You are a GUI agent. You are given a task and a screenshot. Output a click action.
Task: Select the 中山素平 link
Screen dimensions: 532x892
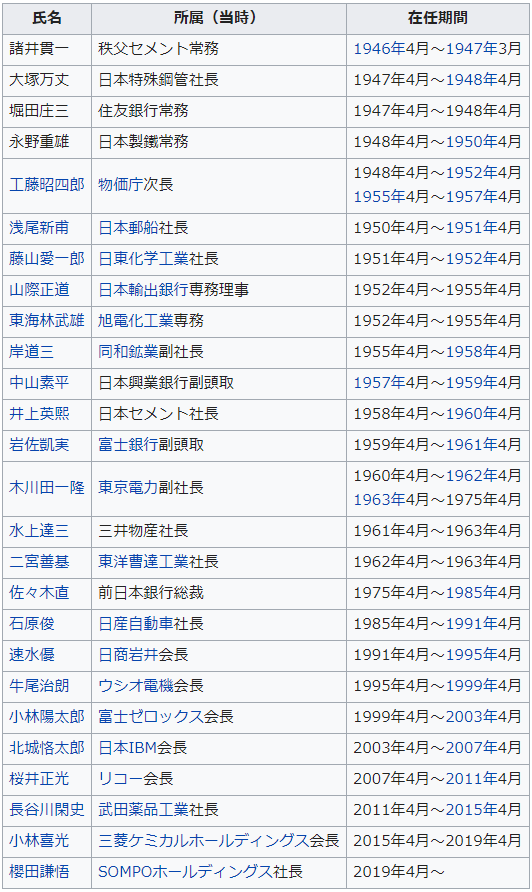pyautogui.click(x=39, y=383)
